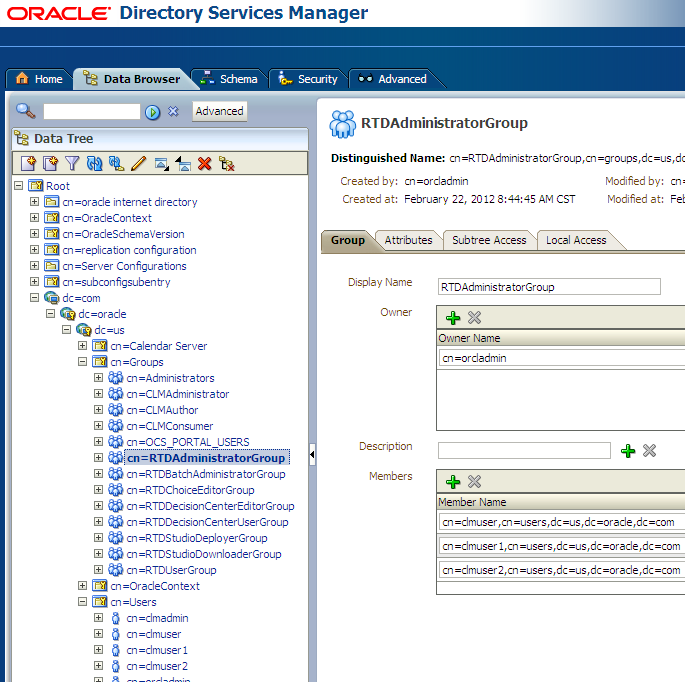Expand the top-level cn=OracleContext node
This screenshot has width=685, height=682.
coord(35,217)
